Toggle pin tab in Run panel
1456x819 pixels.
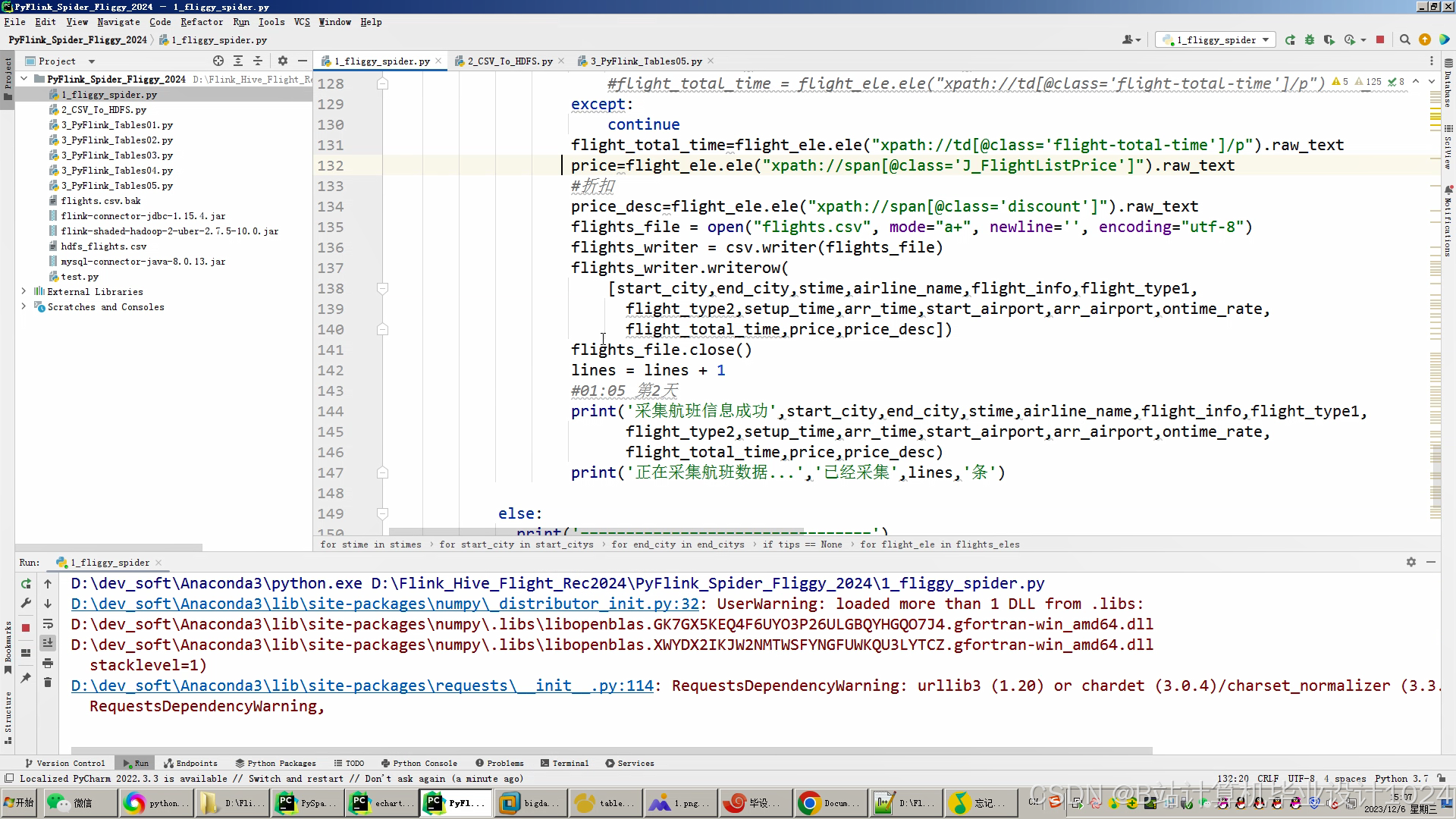tap(26, 677)
